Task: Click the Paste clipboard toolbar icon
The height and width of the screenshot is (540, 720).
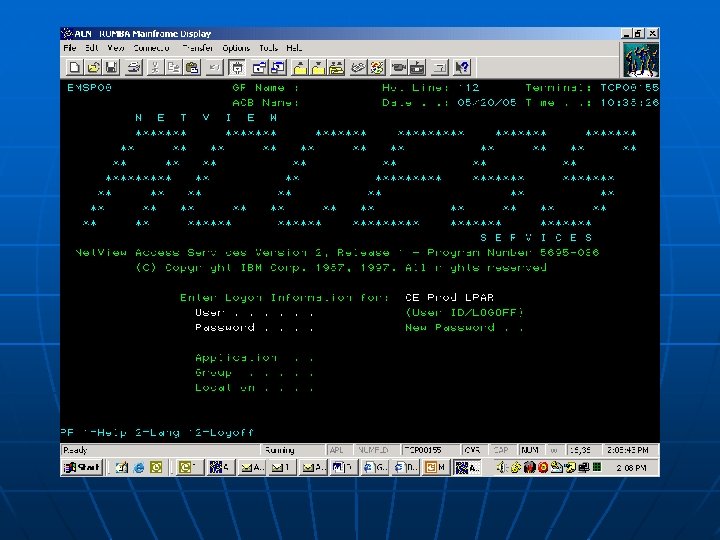Action: (192, 68)
